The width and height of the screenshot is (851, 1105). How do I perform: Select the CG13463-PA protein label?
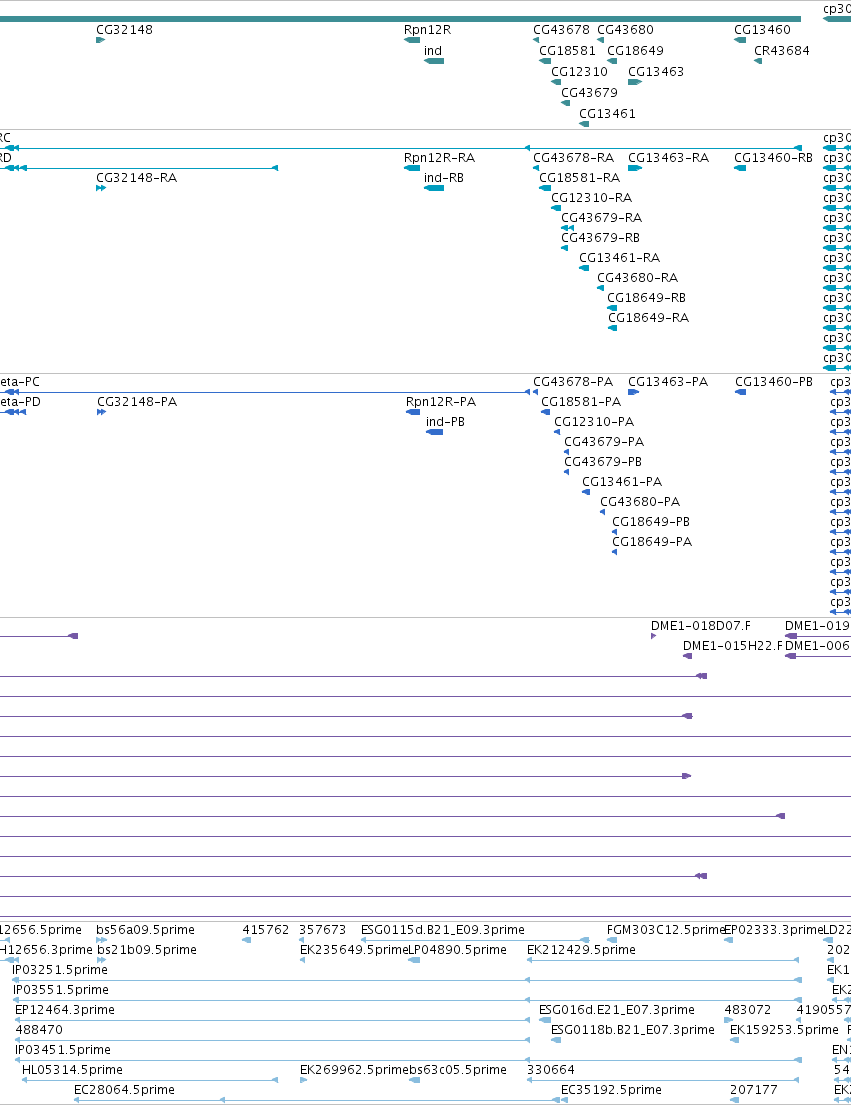tap(669, 382)
